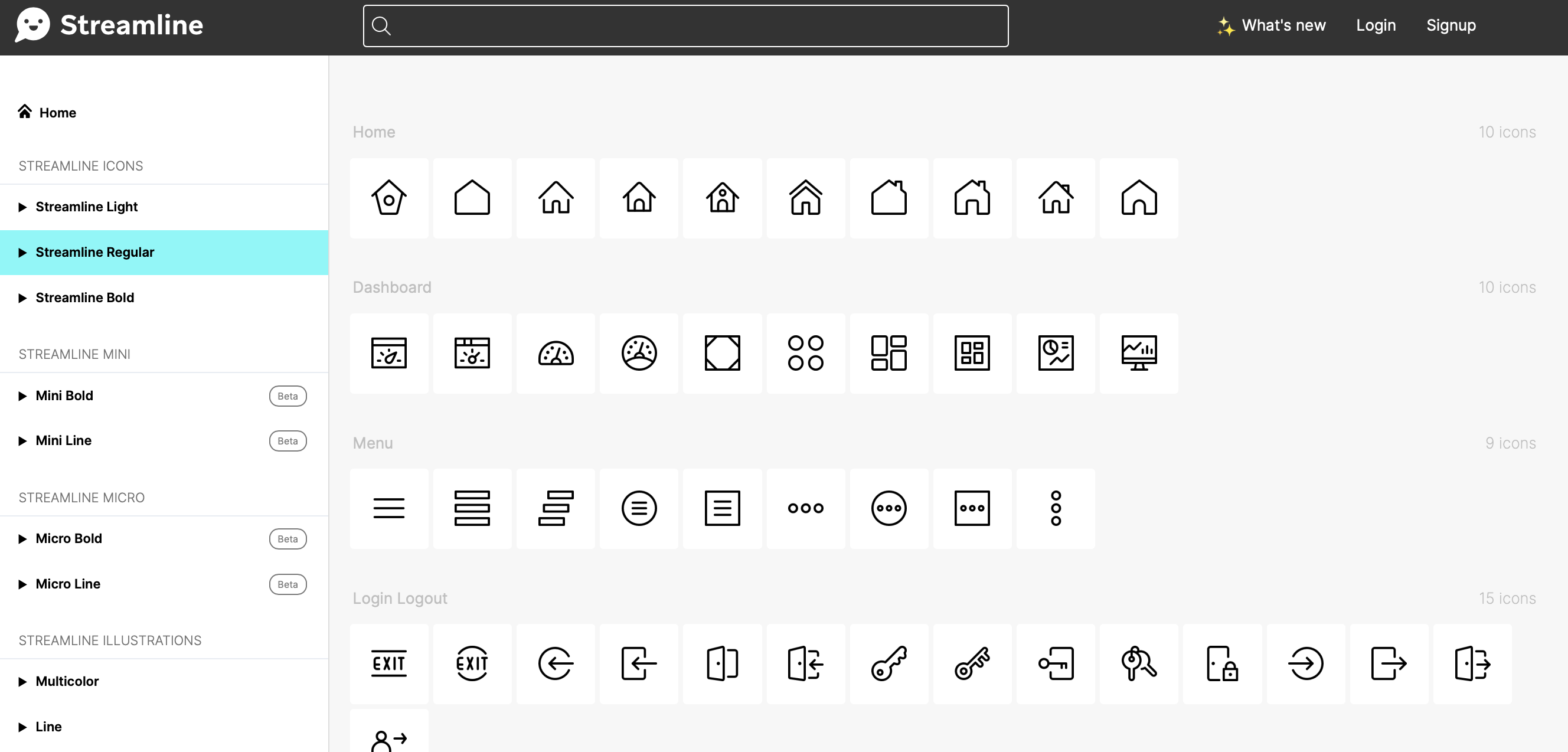Click the Beta badge beside Micro Line
Image resolution: width=1568 pixels, height=752 pixels.
click(x=288, y=585)
